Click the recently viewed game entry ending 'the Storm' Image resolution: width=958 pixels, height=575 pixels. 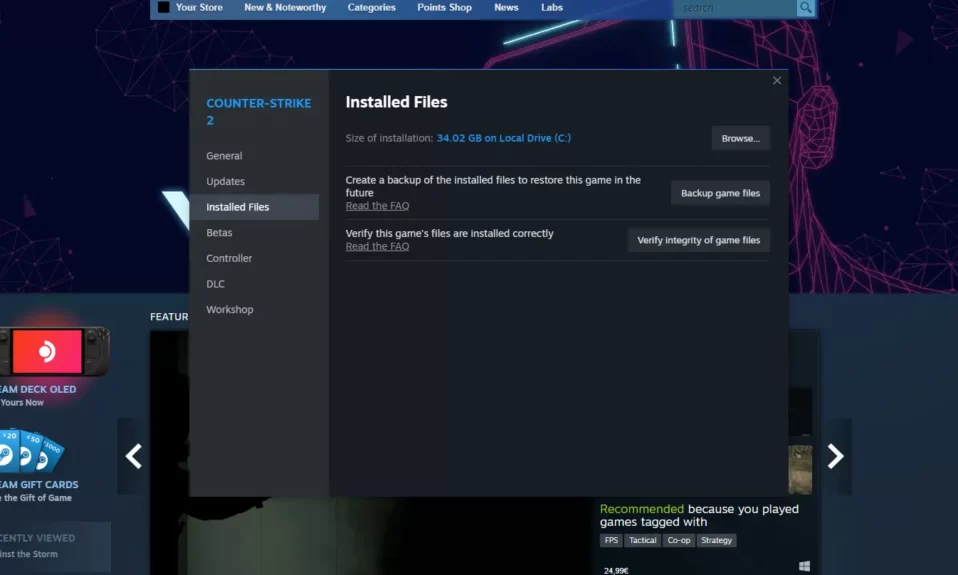29,554
